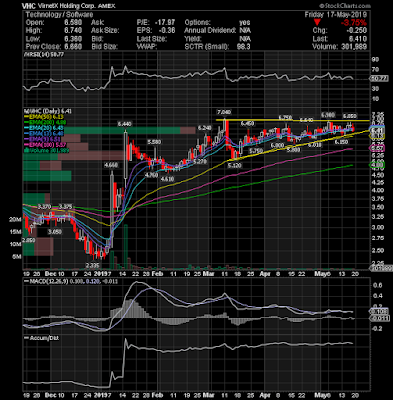Click the P/E value -17.97
The width and height of the screenshot is (393, 400).
(165, 23)
